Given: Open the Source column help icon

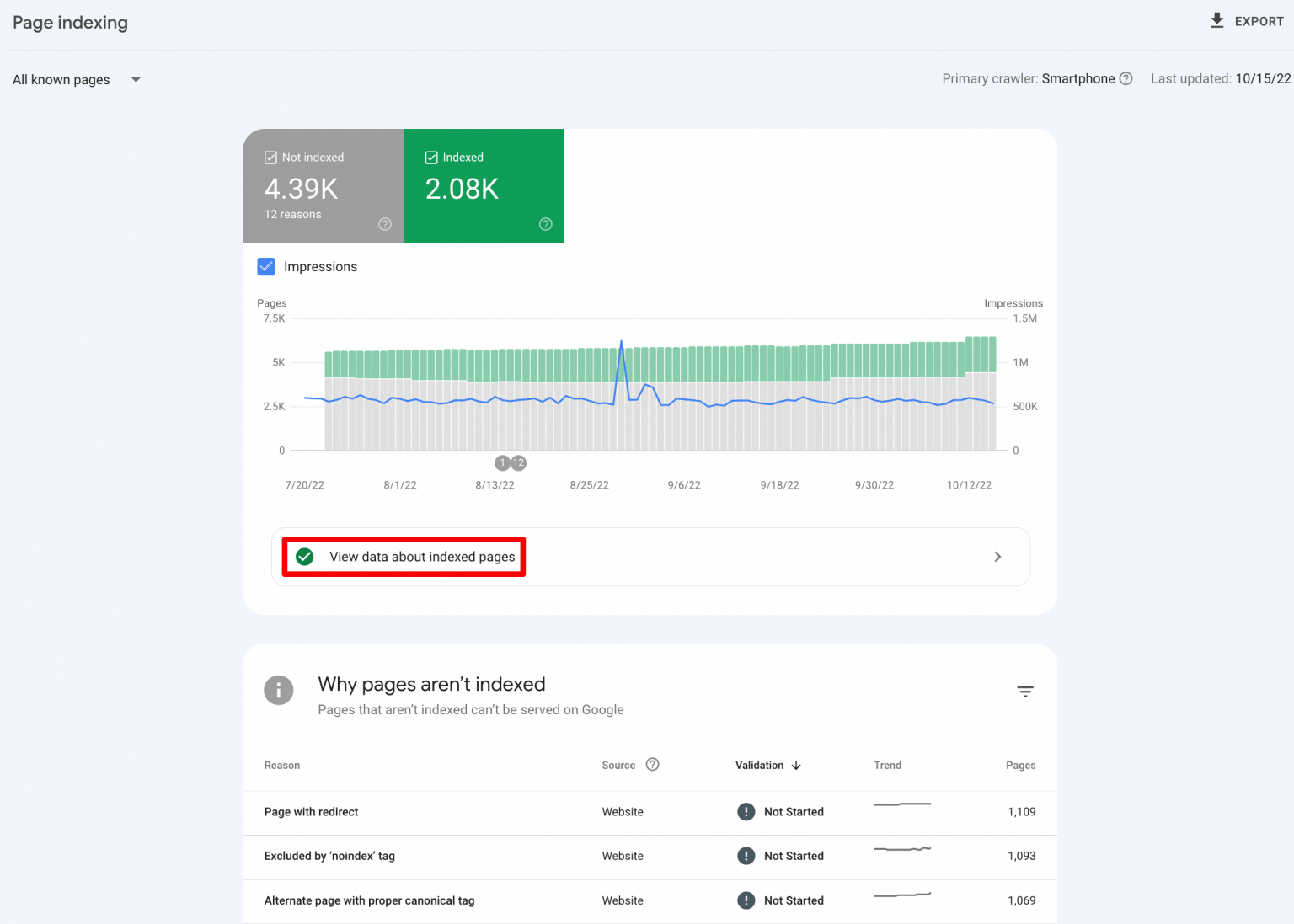Looking at the screenshot, I should 652,764.
